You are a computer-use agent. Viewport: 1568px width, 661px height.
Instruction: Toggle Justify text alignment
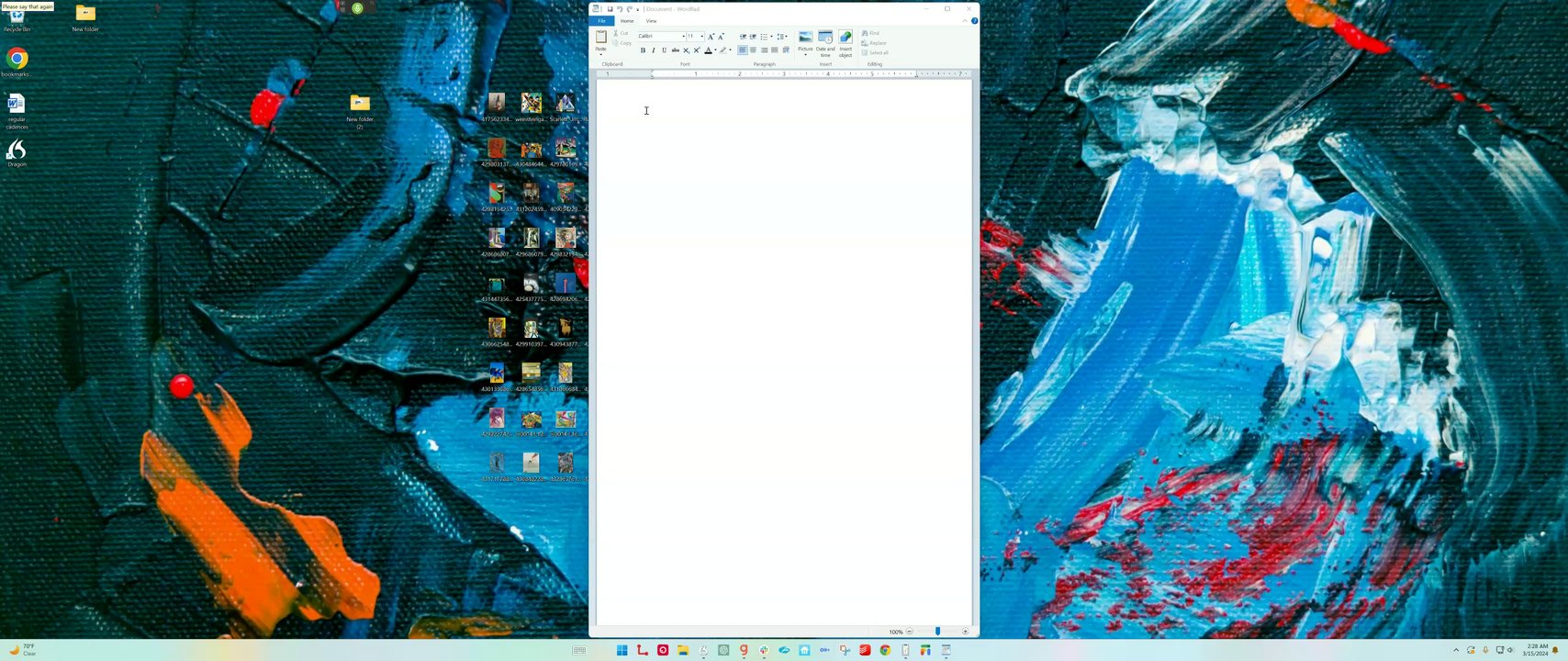(x=774, y=50)
